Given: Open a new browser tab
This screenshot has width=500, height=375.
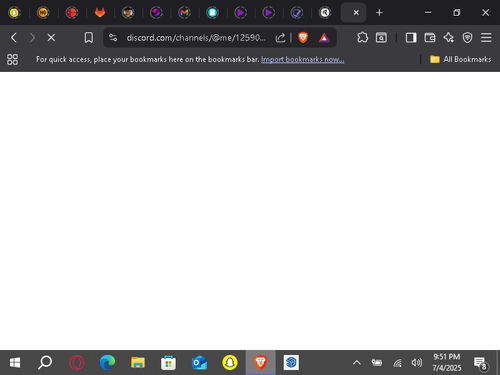Looking at the screenshot, I should click(379, 13).
